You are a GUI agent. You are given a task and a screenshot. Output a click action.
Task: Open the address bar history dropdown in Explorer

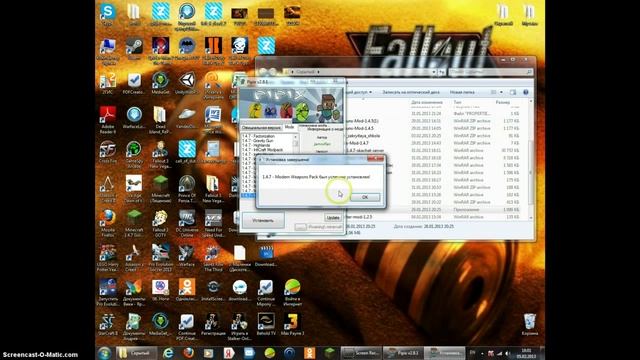pos(433,72)
